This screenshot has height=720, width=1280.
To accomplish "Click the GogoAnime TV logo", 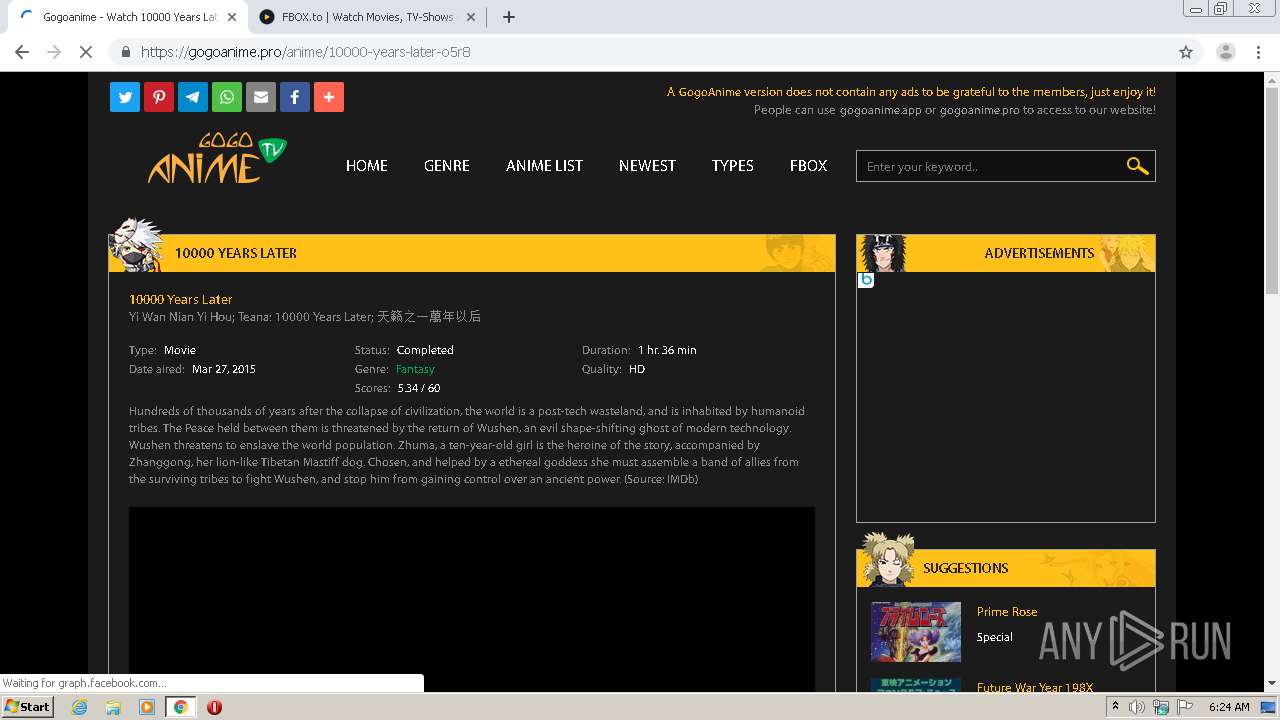I will (217, 159).
